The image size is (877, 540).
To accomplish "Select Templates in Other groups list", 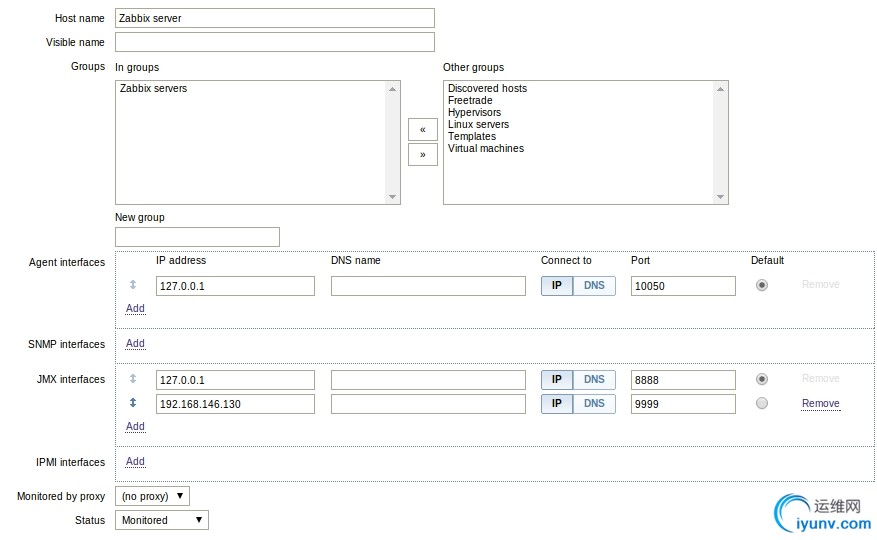I will [471, 136].
